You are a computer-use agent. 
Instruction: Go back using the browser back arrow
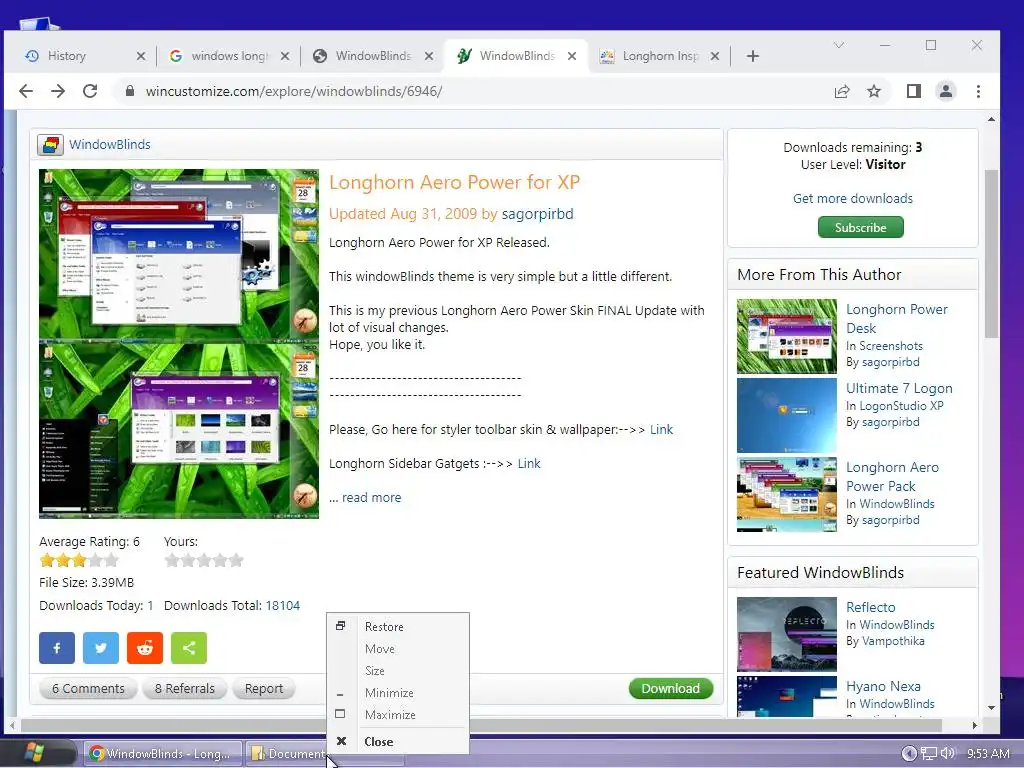(26, 91)
